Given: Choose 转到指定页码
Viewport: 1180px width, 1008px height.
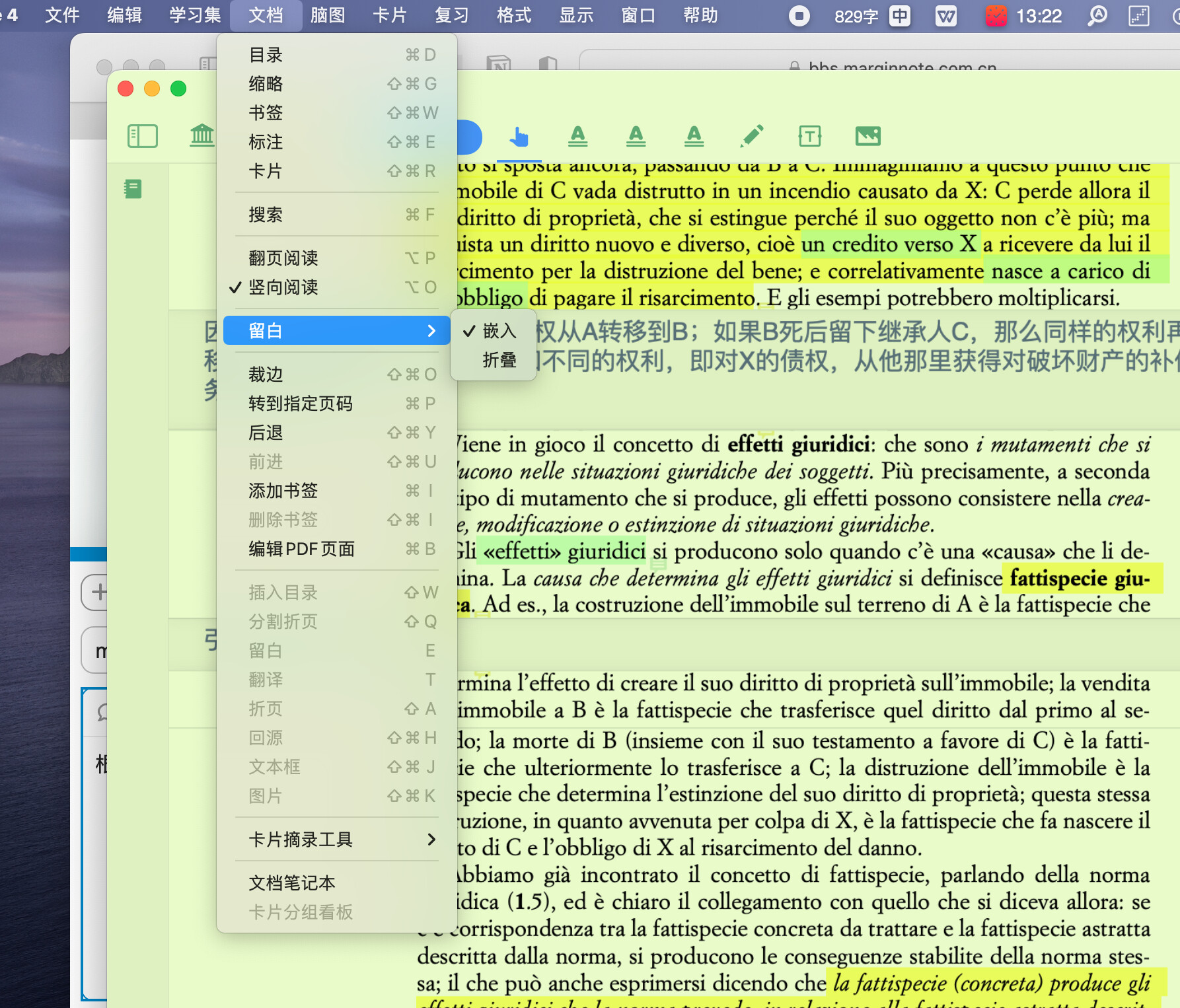Looking at the screenshot, I should point(337,404).
